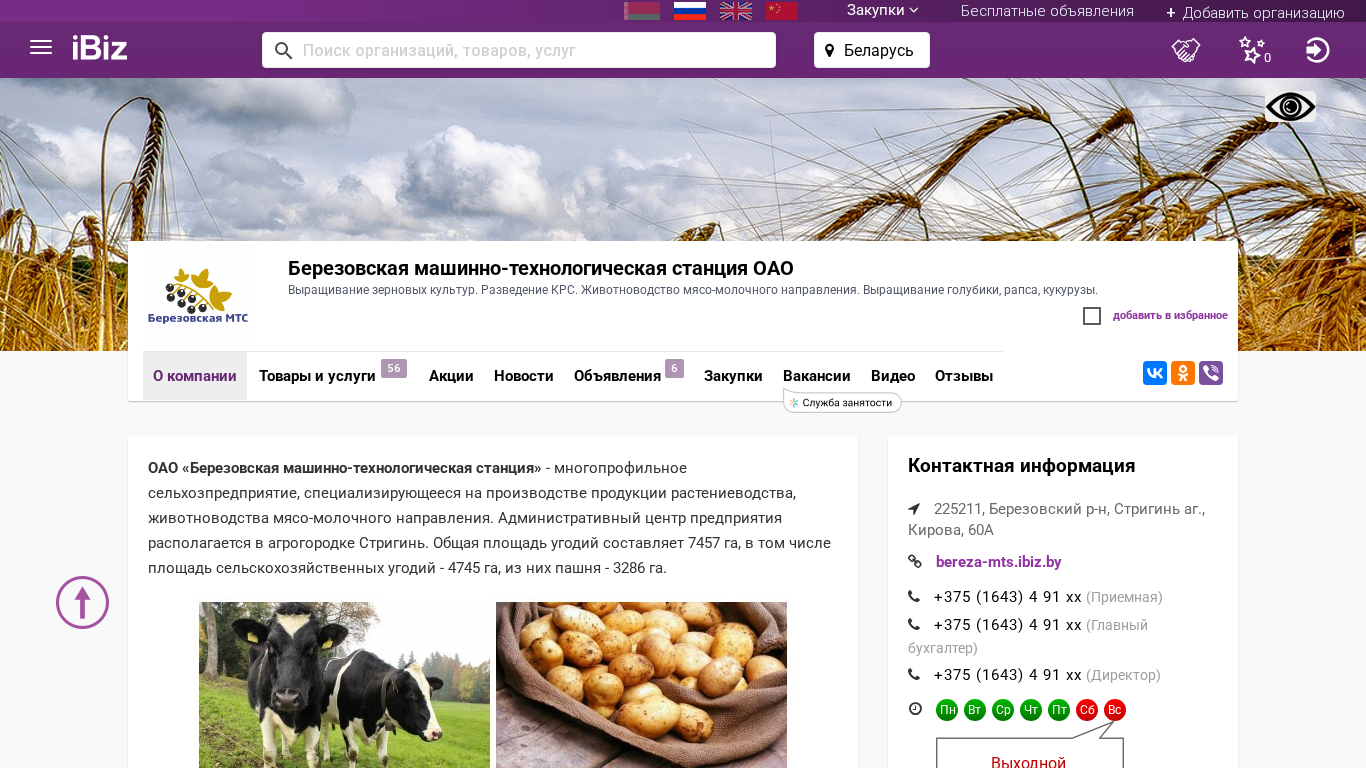This screenshot has height=768, width=1366.
Task: Expand the Закупки dropdown in top bar
Action: [x=883, y=10]
